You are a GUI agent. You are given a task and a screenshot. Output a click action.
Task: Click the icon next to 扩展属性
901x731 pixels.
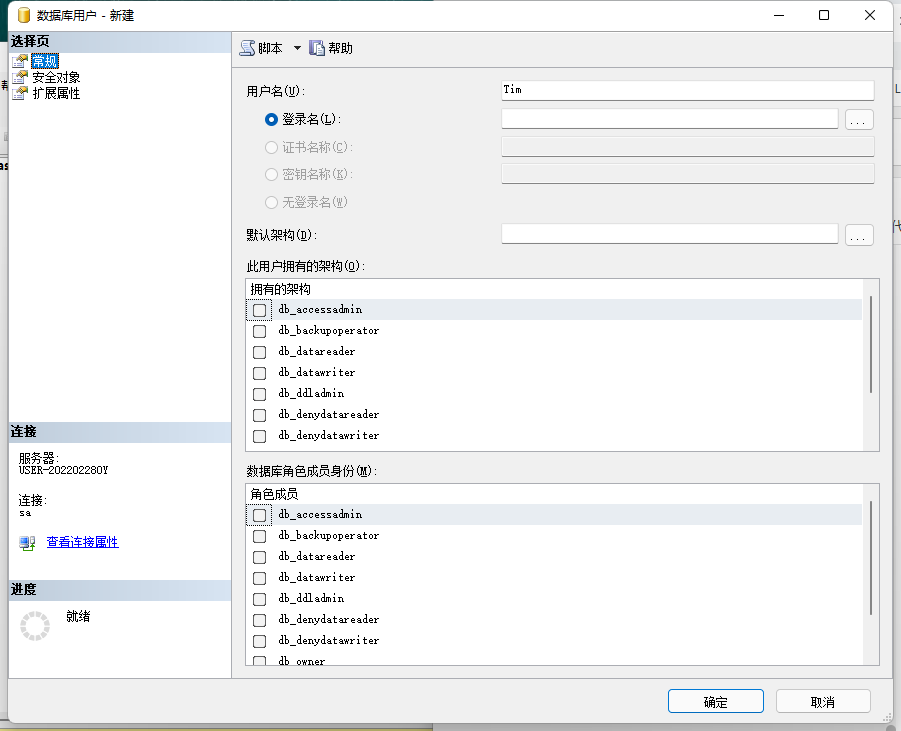pos(20,93)
